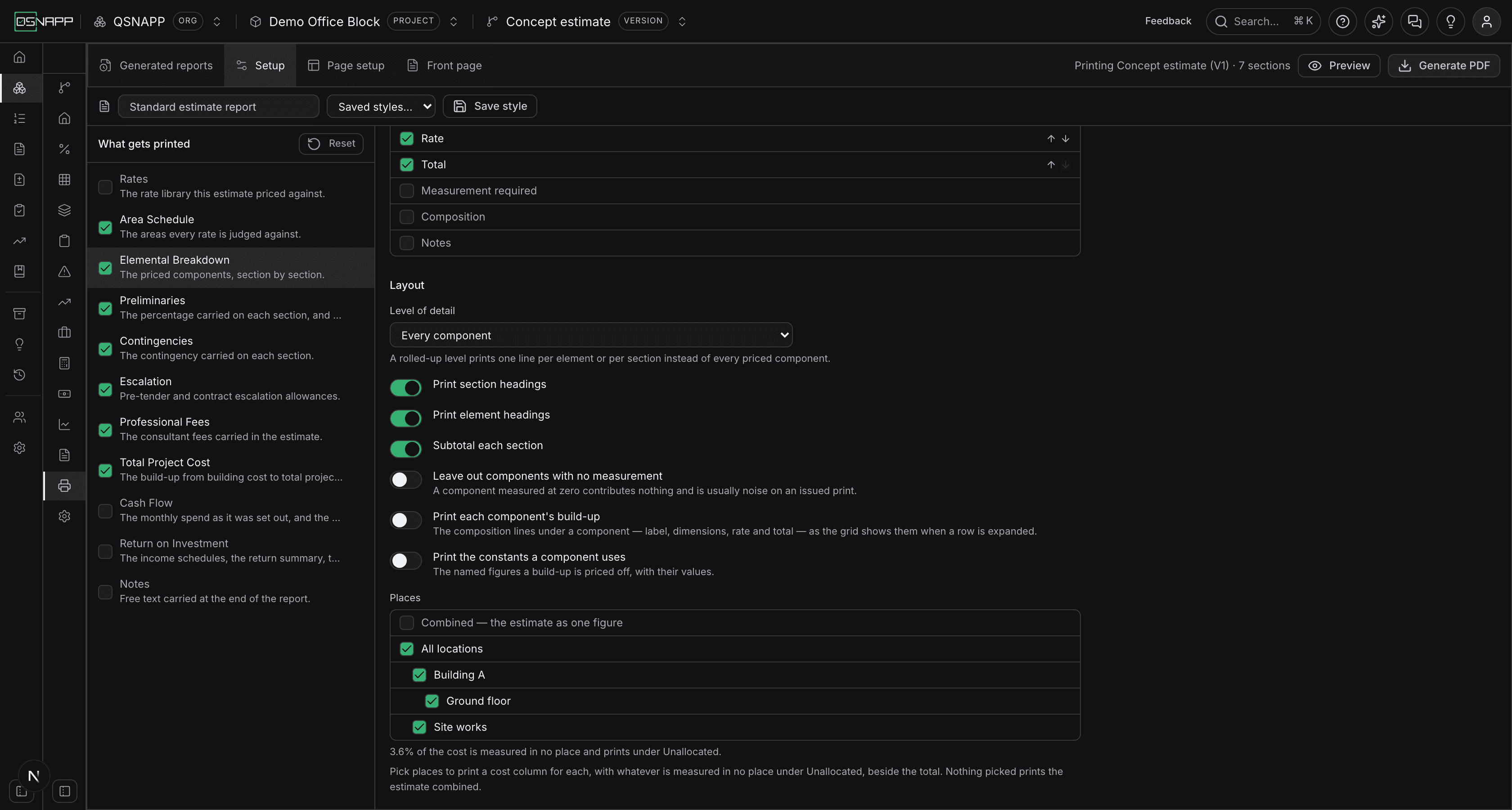Click the printer icon in secondary sidebar
Image resolution: width=1512 pixels, height=810 pixels.
[x=64, y=486]
